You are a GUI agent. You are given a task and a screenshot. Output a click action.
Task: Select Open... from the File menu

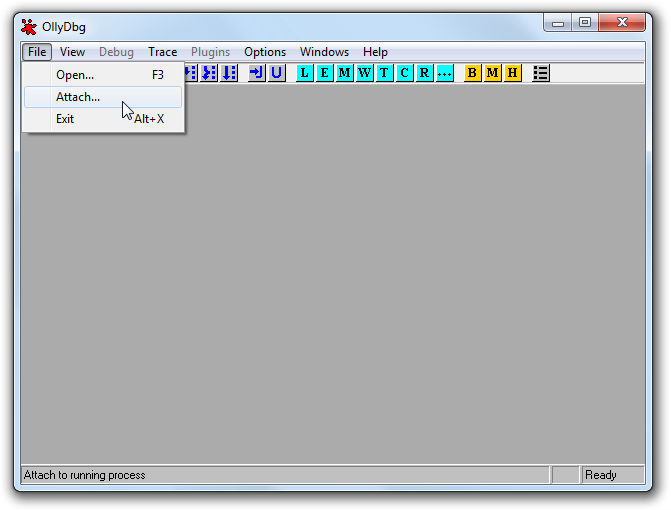click(103, 75)
